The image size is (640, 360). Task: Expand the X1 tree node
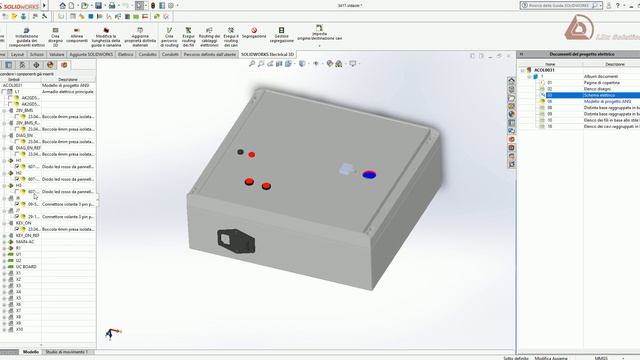click(4, 273)
